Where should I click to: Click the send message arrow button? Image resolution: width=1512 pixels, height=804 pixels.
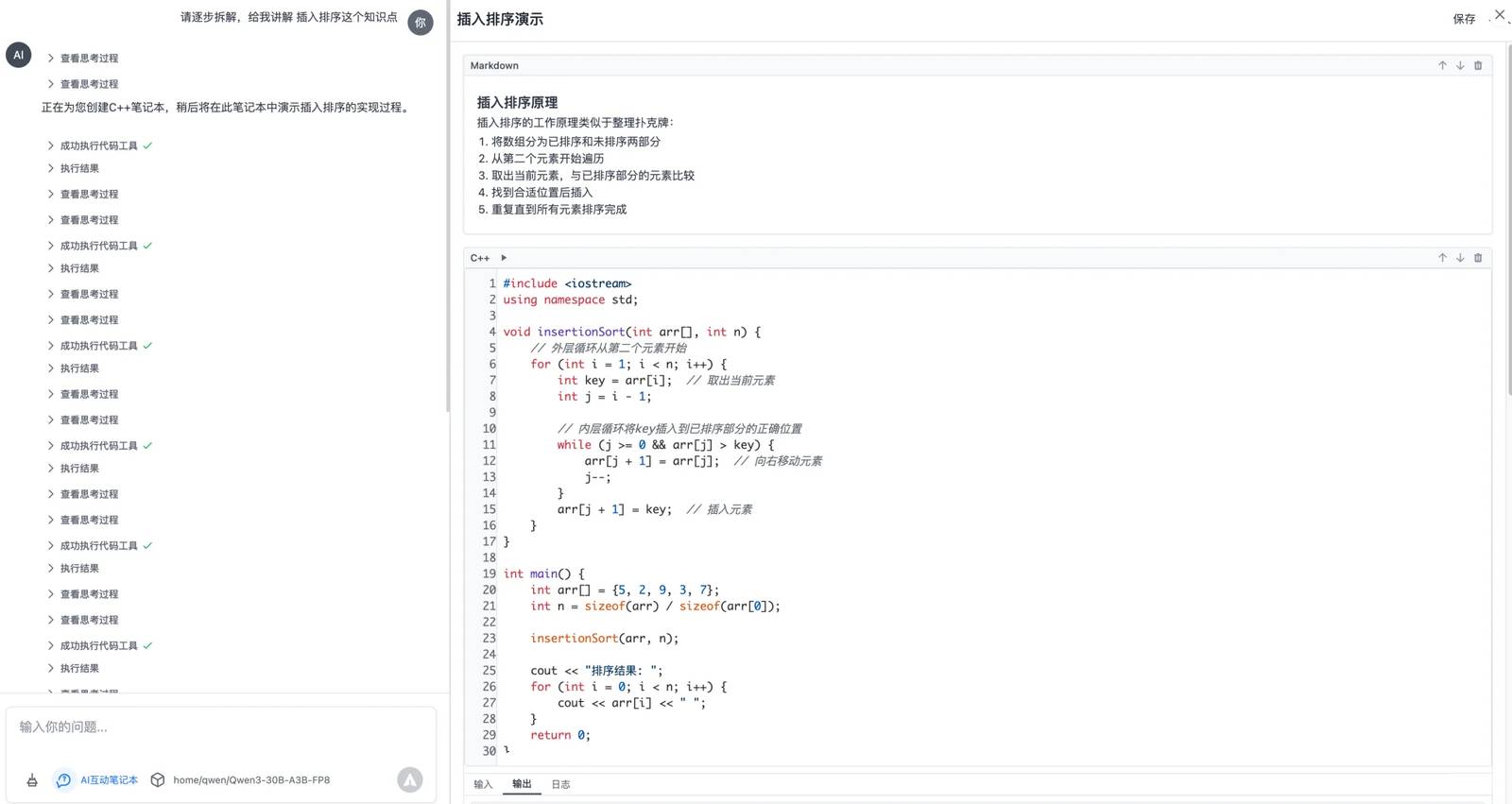pyautogui.click(x=409, y=779)
